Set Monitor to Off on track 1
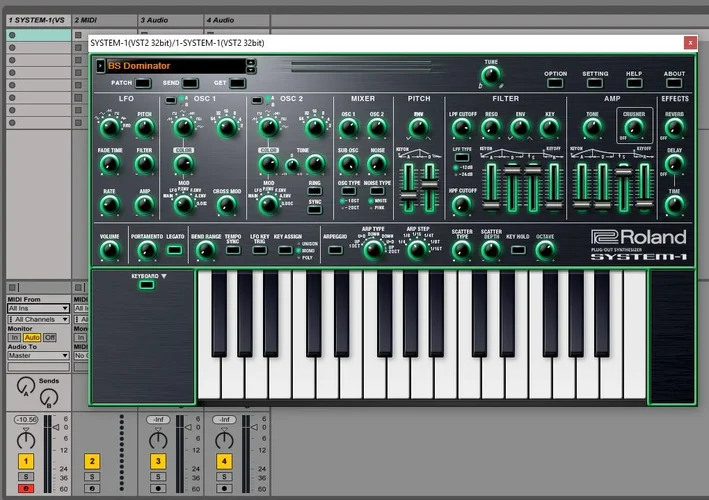709x500 pixels. 50,337
